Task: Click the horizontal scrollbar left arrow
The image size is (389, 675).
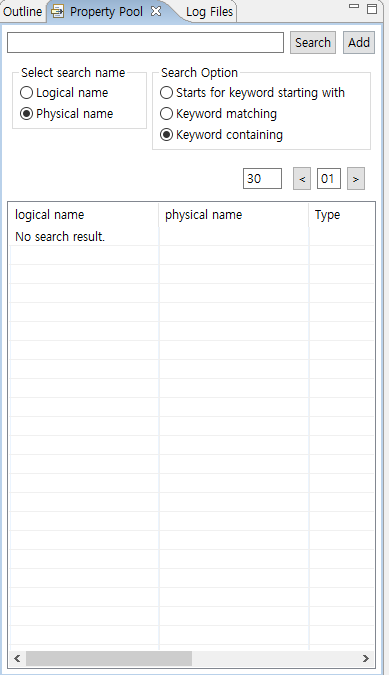Action: (x=17, y=658)
